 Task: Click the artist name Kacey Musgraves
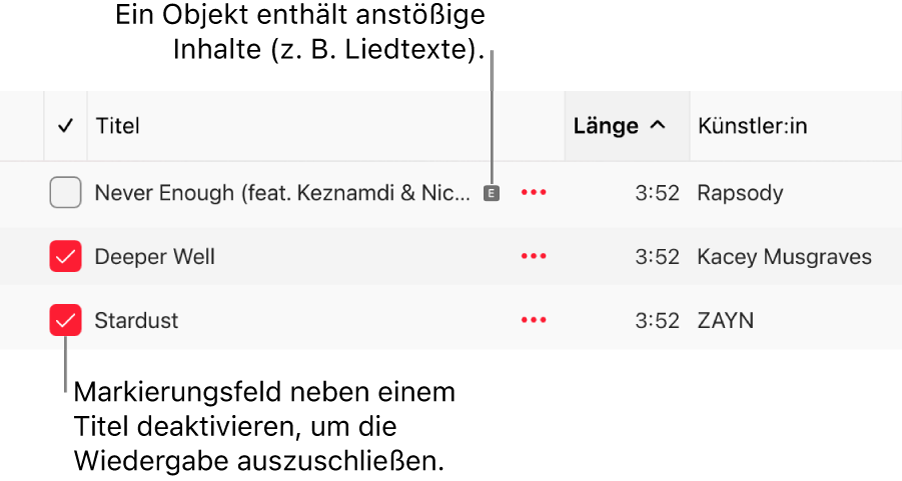tap(784, 257)
